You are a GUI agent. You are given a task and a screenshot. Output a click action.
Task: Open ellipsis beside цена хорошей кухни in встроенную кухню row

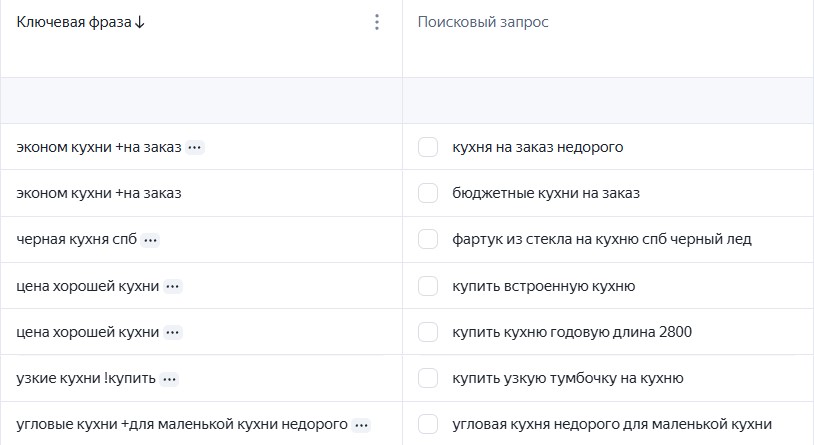172,287
